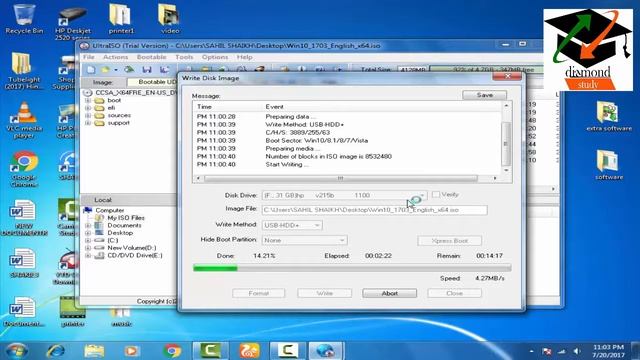The image size is (640, 360).
Task: Click the New image toolbar icon in UltraISO
Action: click(x=91, y=70)
